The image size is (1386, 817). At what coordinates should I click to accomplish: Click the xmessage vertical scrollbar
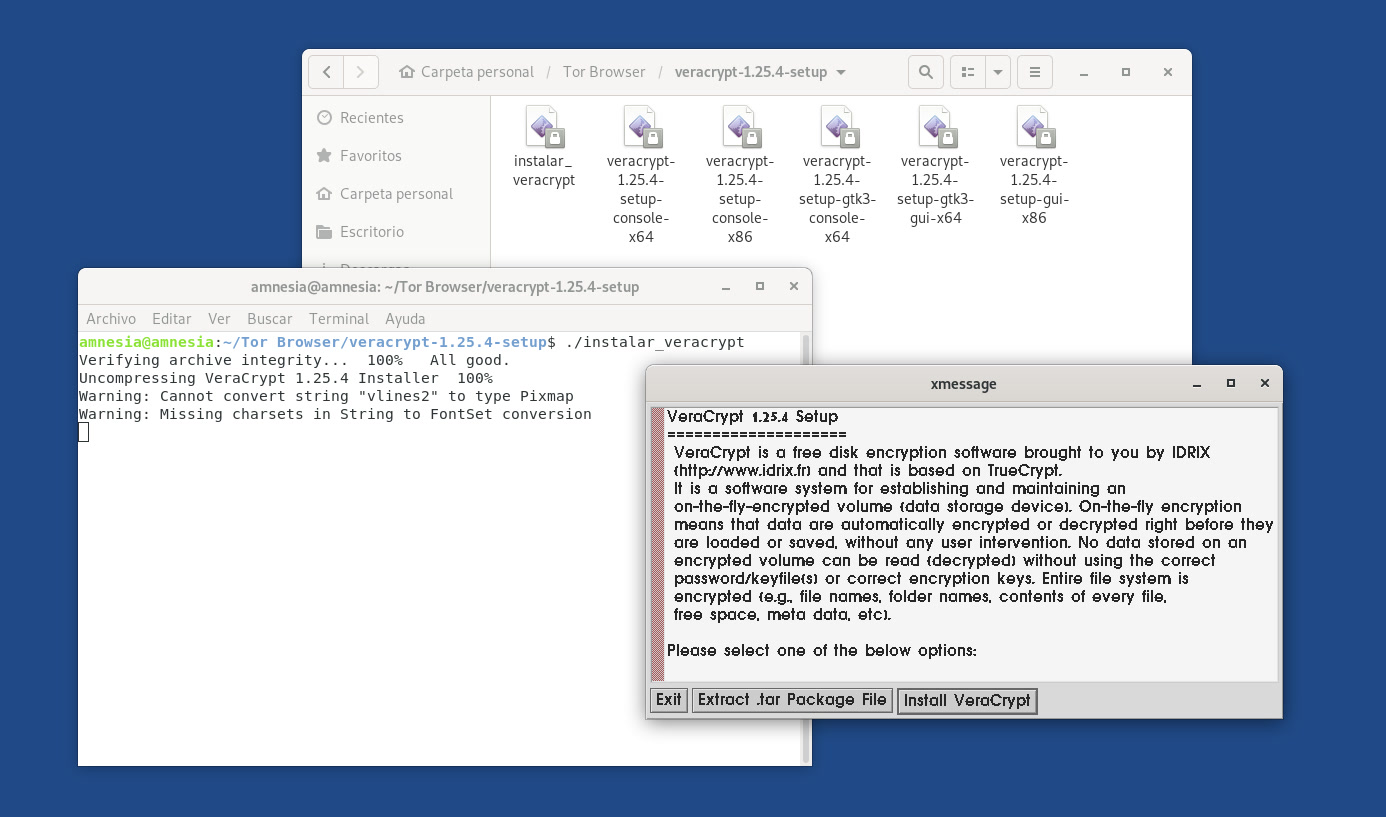pos(657,544)
